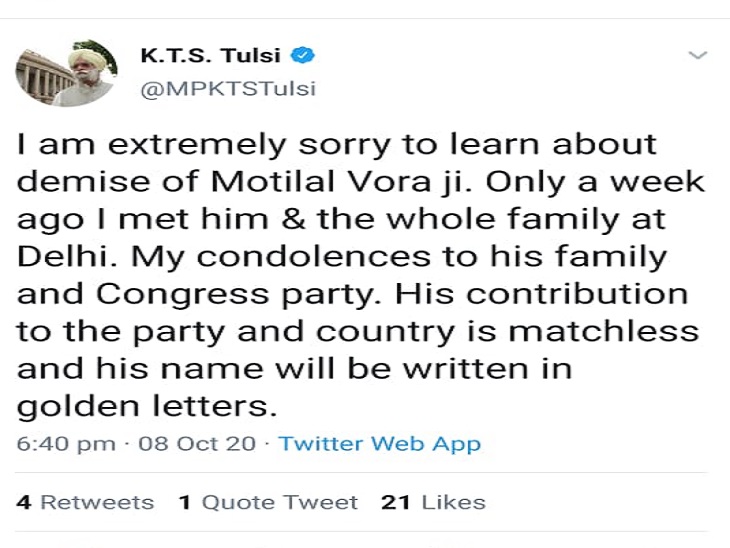Open the 21 Likes list
The width and height of the screenshot is (730, 548).
[x=433, y=502]
